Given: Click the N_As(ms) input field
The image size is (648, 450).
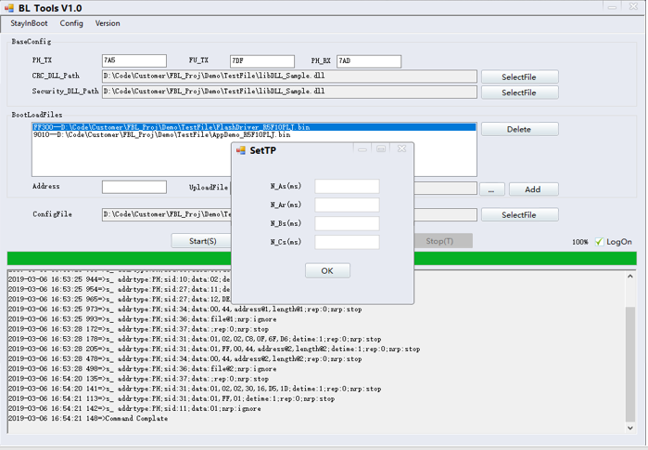Looking at the screenshot, I should (x=347, y=186).
